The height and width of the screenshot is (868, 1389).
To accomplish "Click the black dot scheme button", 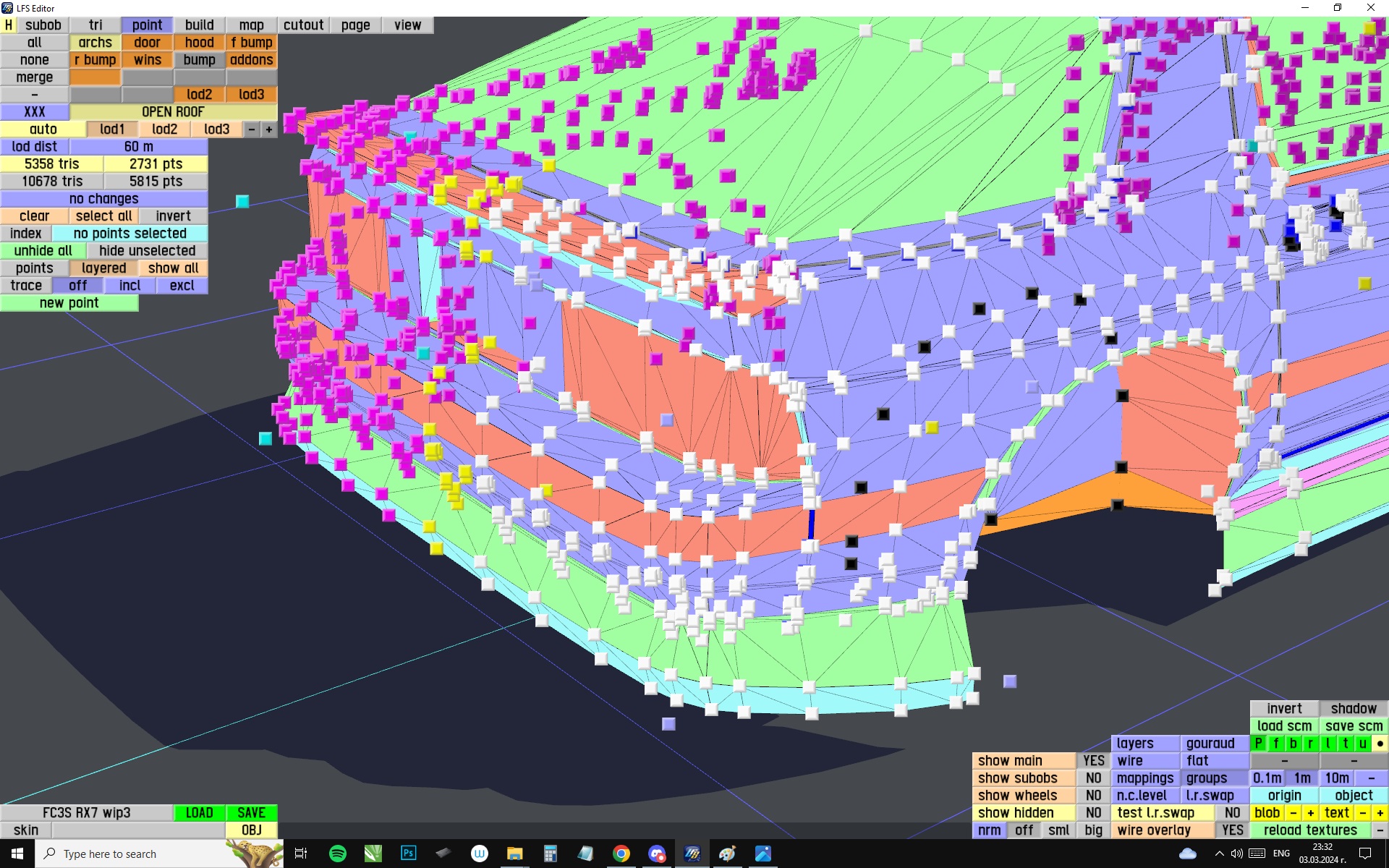I will click(x=1380, y=744).
